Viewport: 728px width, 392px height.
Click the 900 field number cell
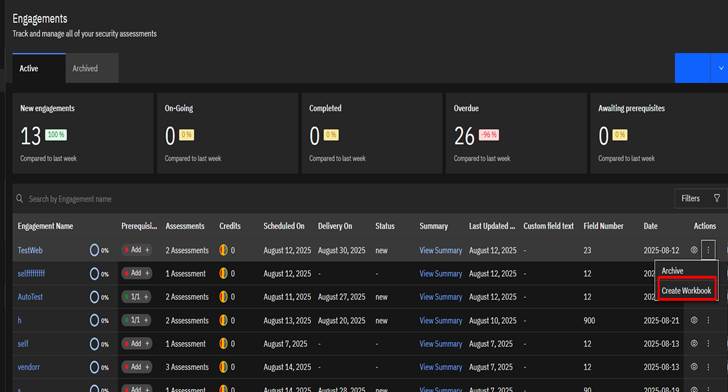click(589, 320)
